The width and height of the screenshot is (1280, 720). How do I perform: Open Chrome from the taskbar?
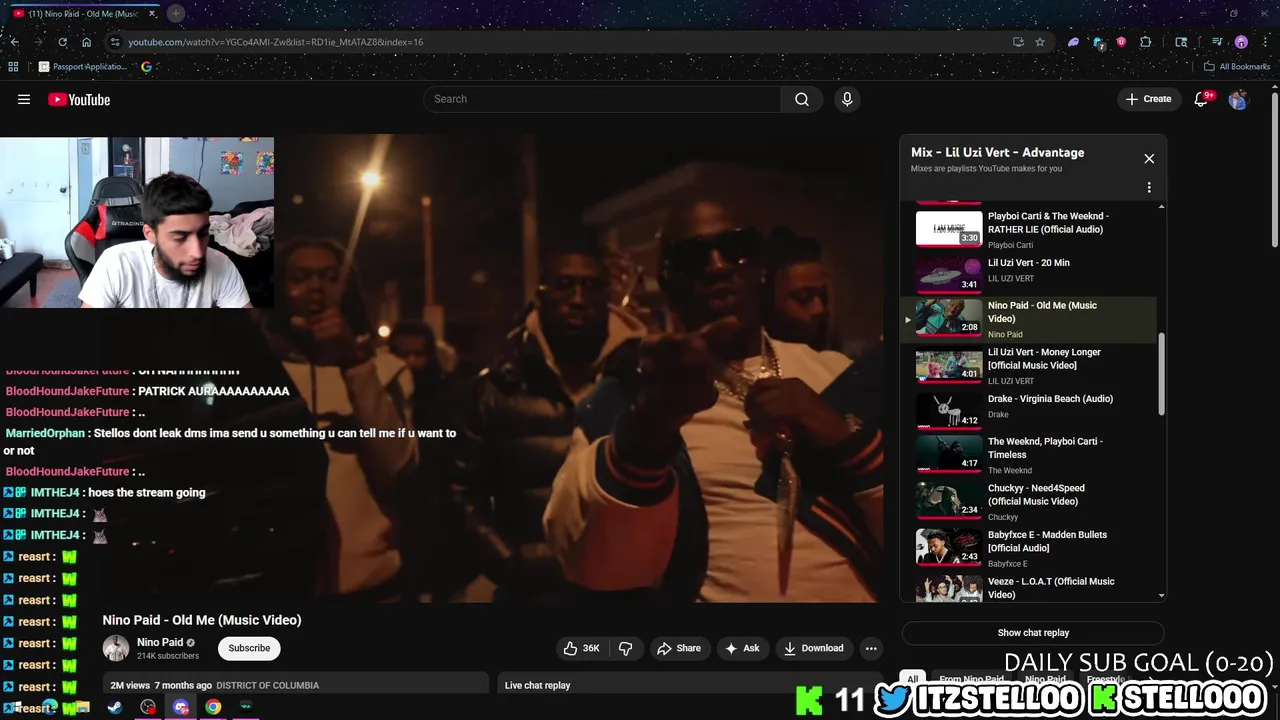tap(213, 707)
